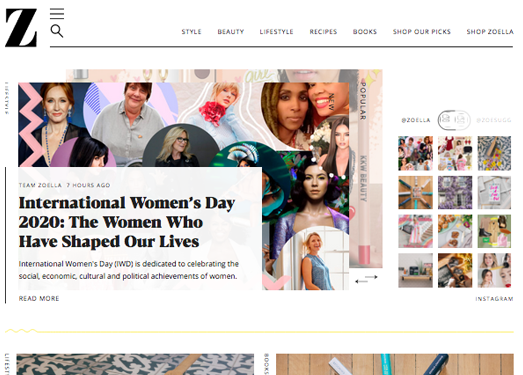Open the International Women's Day headline
The image size is (523, 375).
pos(127,222)
